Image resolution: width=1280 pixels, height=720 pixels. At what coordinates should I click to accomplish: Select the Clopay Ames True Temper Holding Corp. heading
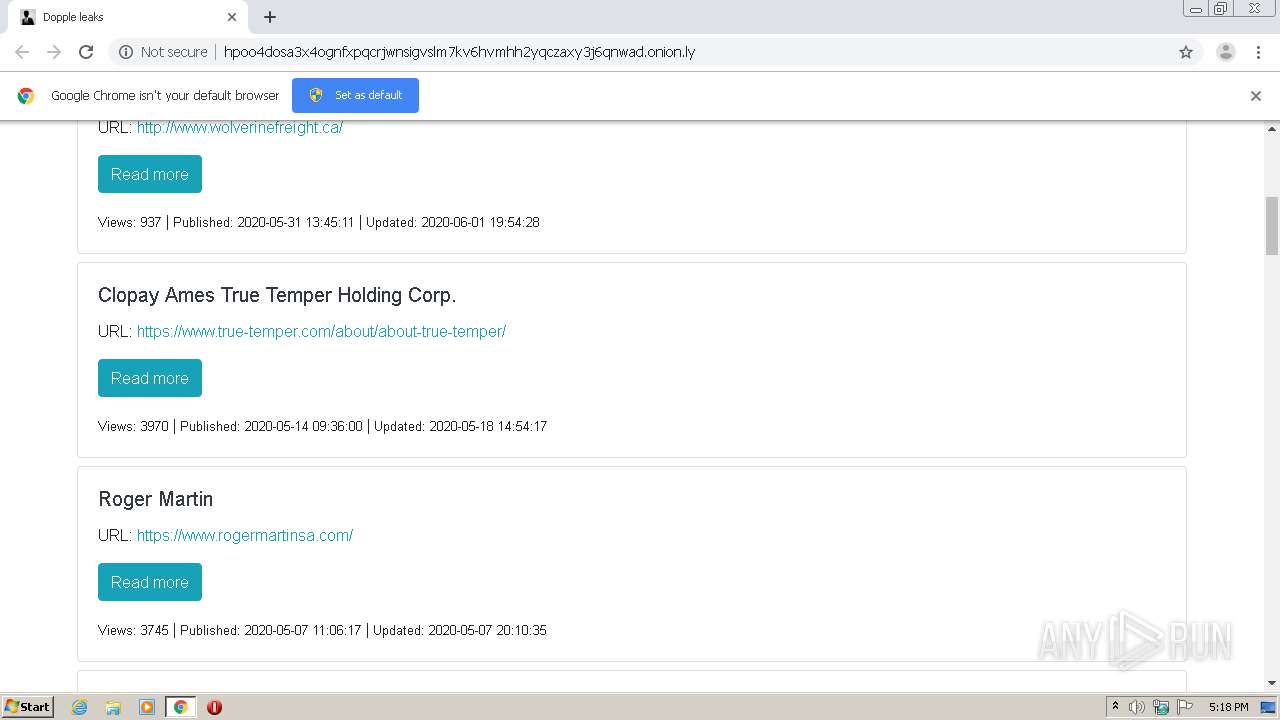pyautogui.click(x=277, y=295)
